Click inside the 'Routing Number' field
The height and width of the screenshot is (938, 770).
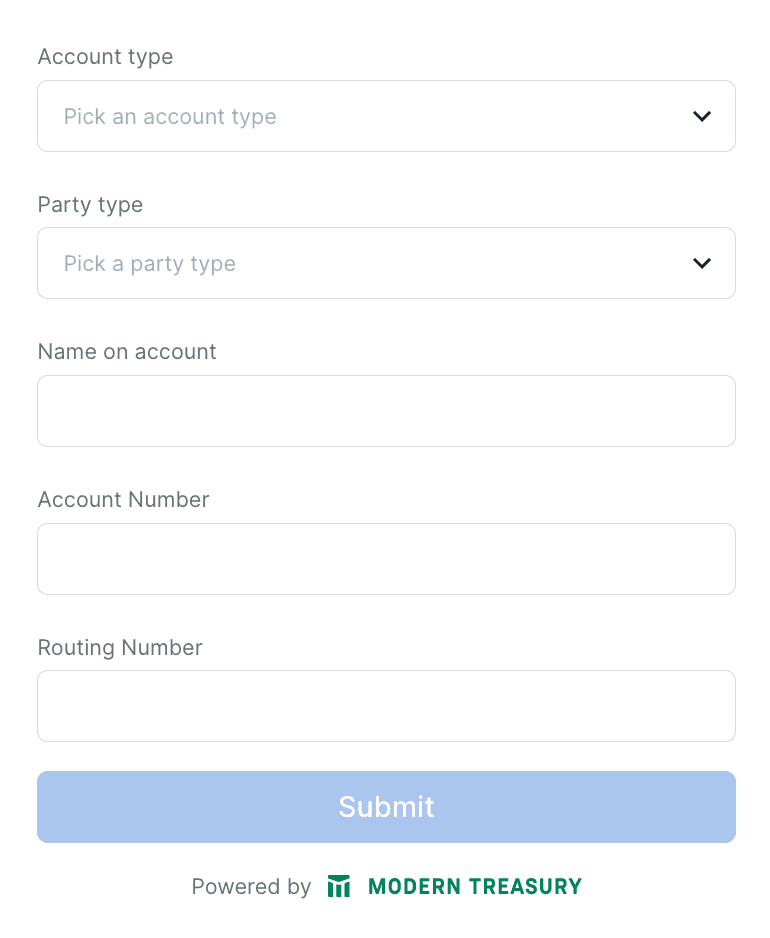pyautogui.click(x=386, y=706)
